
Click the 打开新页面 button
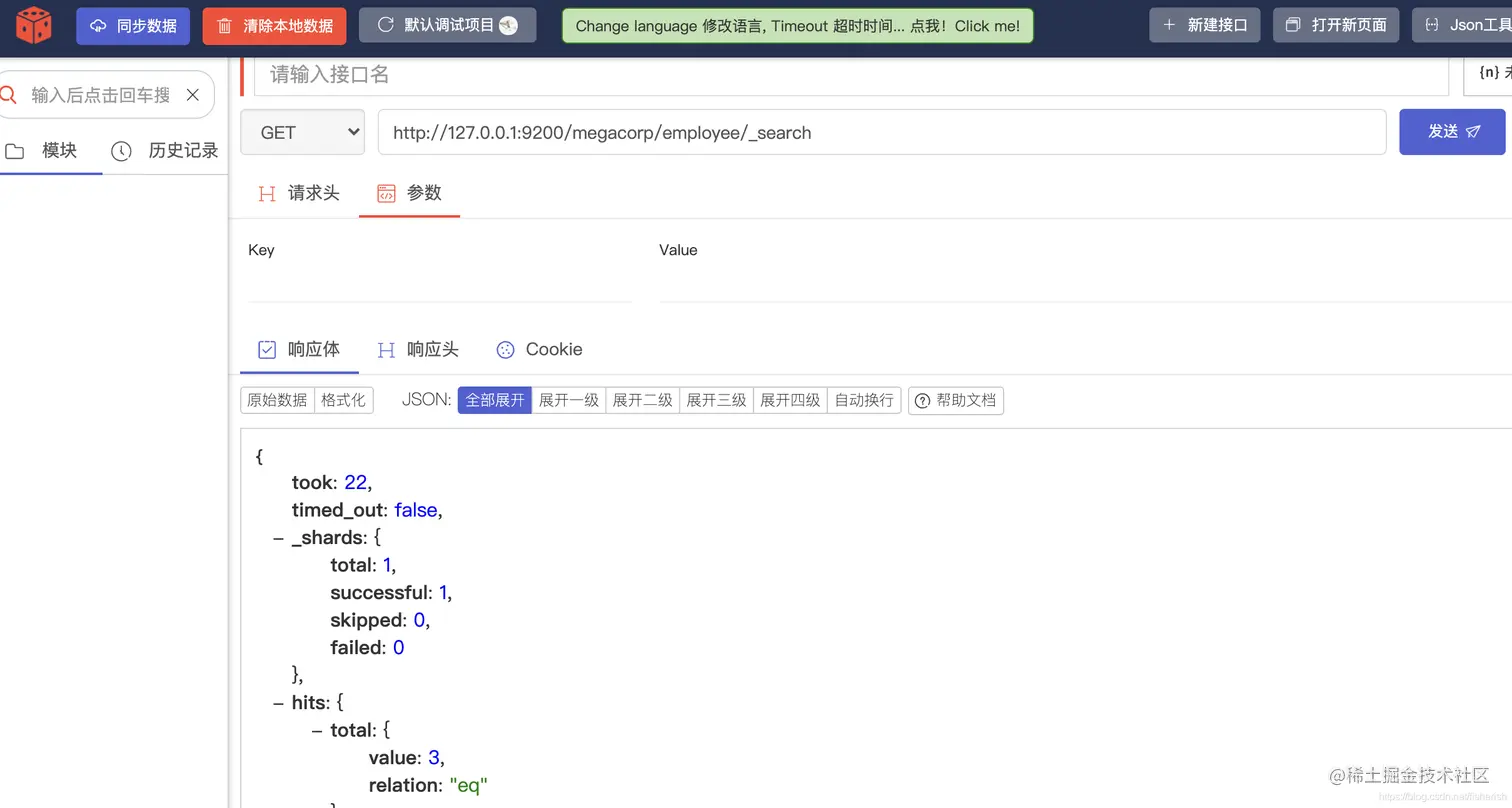1336,25
